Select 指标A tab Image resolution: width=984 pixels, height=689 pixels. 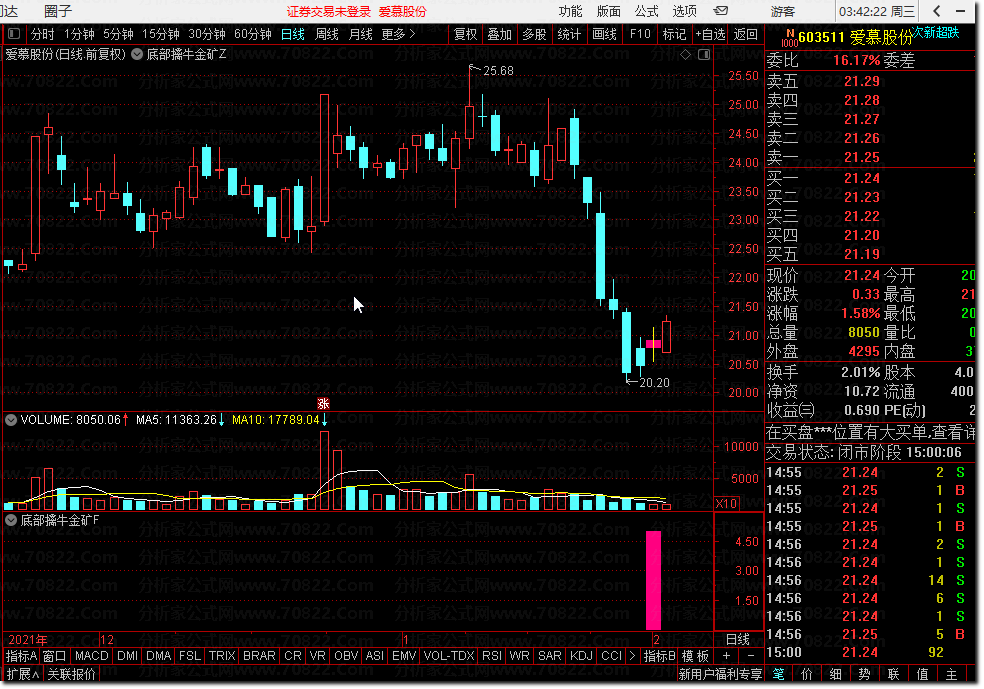click(x=21, y=656)
